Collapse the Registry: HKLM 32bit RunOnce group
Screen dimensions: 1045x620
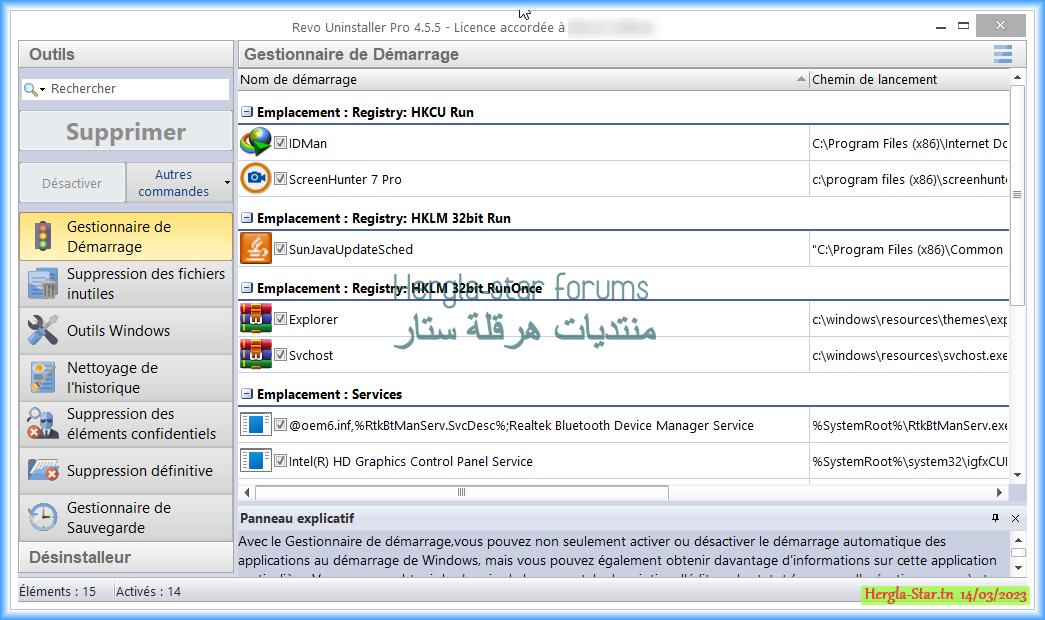click(x=247, y=288)
